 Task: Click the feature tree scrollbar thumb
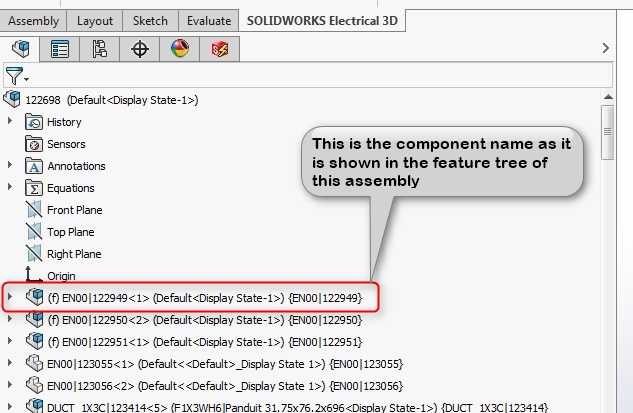pos(608,132)
